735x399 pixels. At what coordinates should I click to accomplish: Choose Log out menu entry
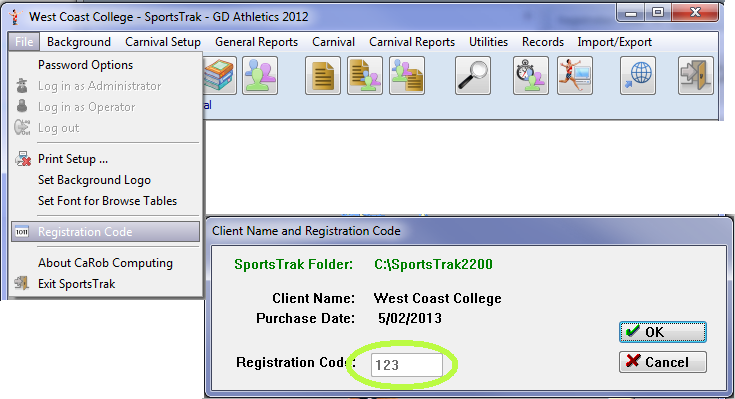105,128
